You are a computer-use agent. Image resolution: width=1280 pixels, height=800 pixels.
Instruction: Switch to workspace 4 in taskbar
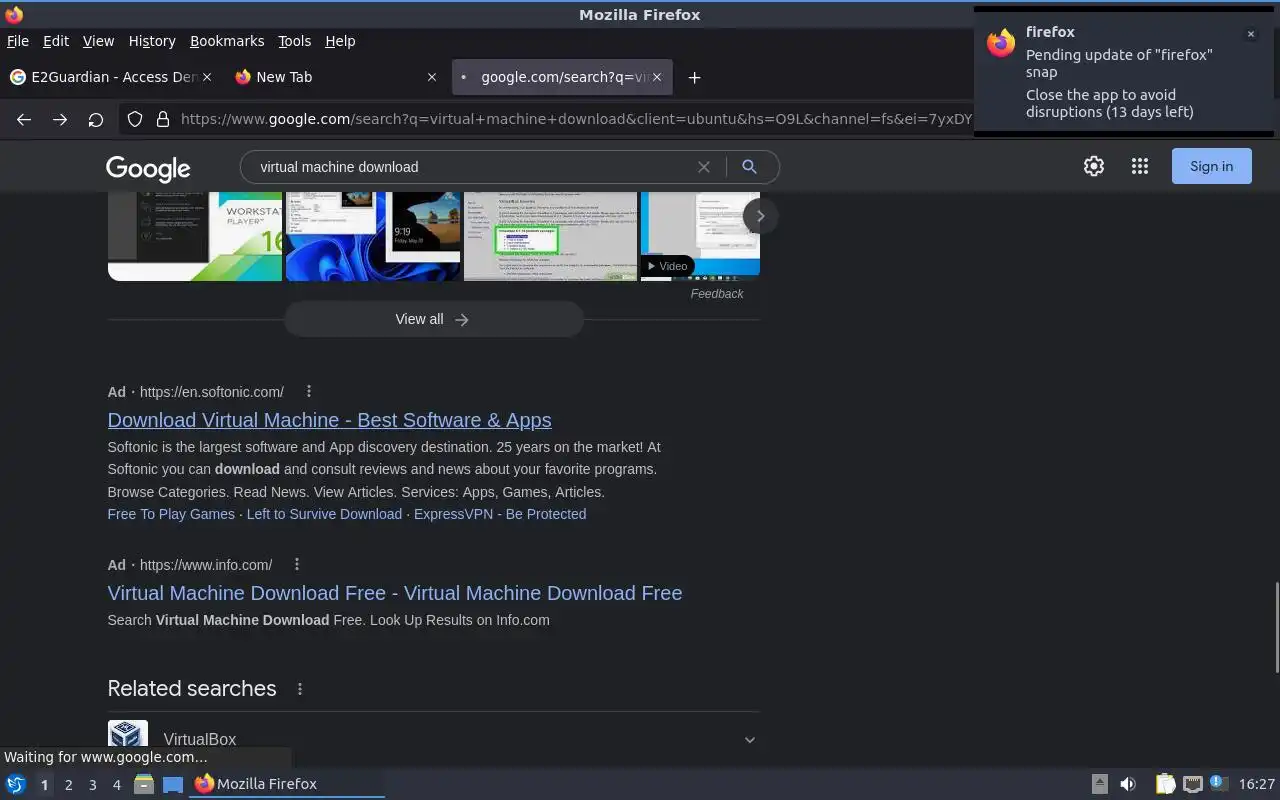(x=117, y=785)
